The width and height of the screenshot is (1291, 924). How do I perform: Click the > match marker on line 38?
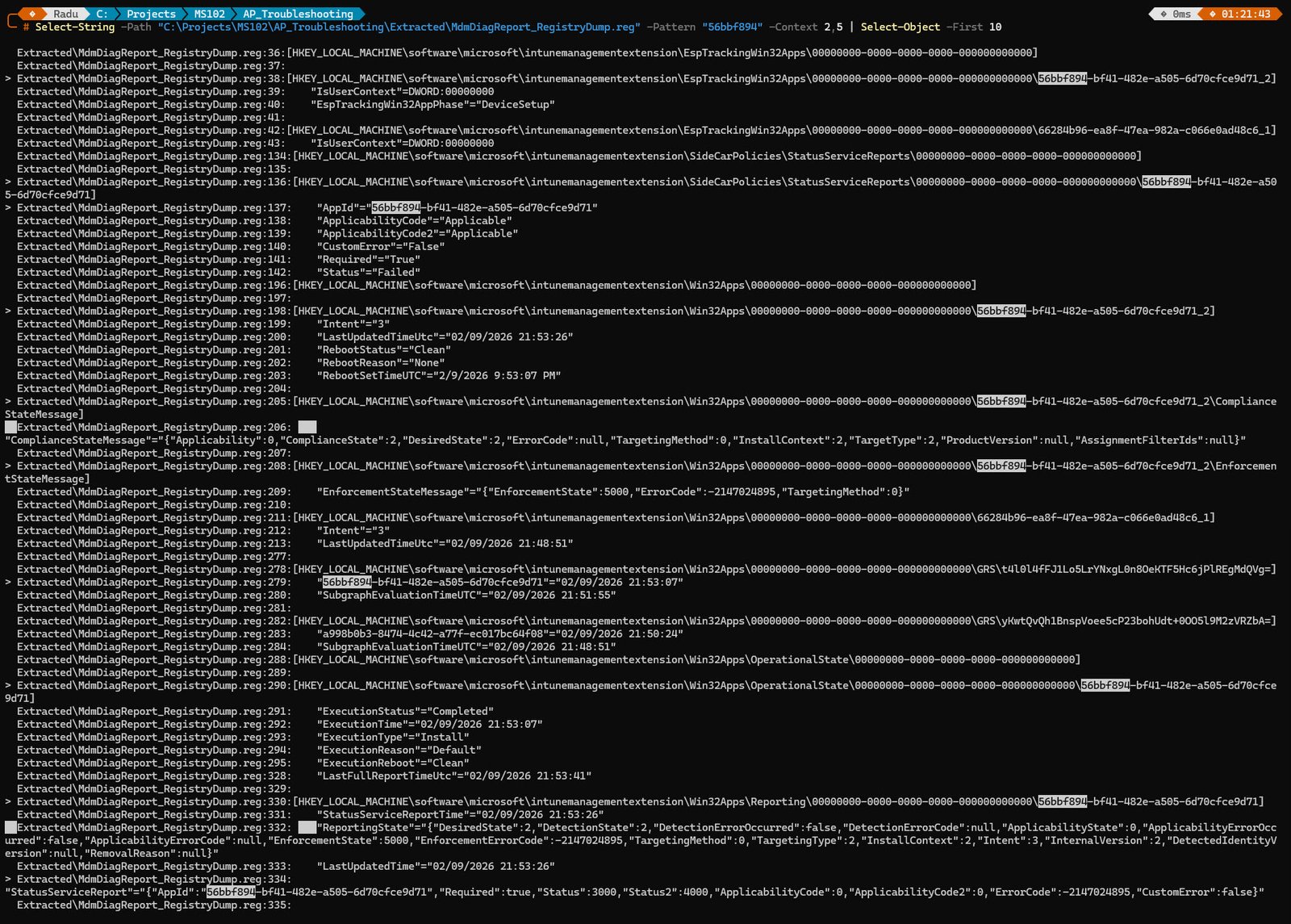[8, 78]
